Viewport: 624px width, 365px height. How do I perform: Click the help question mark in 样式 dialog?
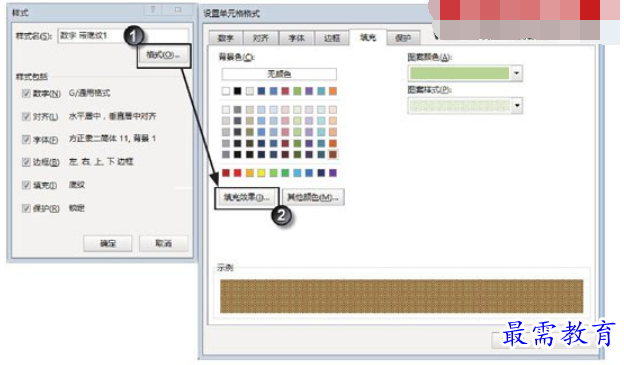(x=153, y=10)
